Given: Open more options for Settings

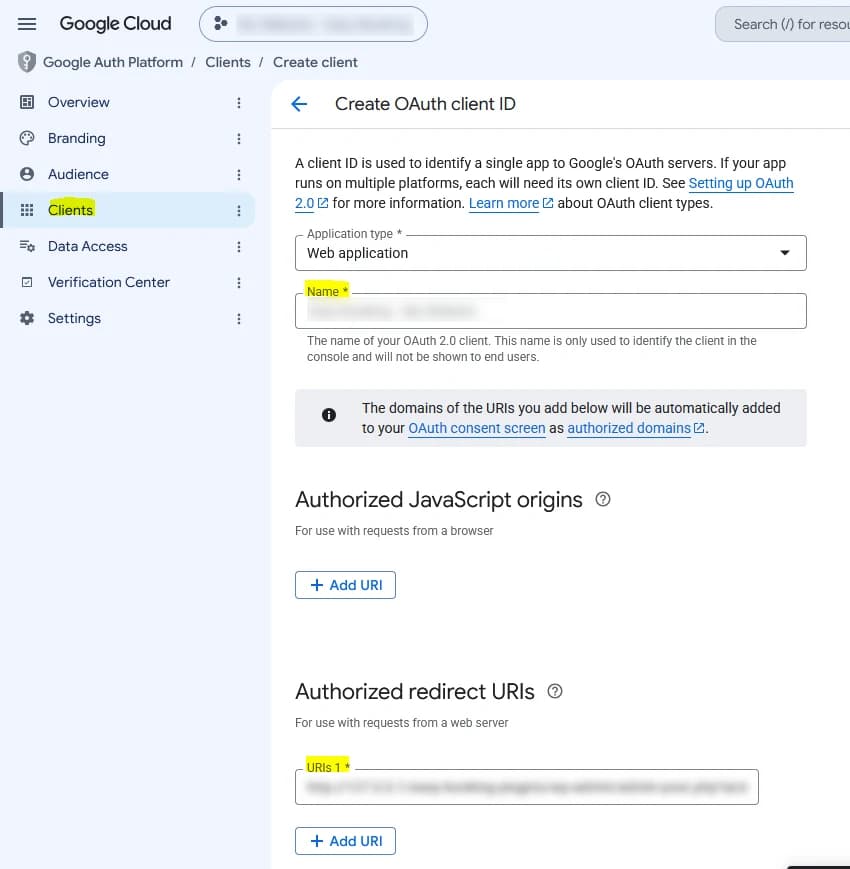Looking at the screenshot, I should (239, 319).
